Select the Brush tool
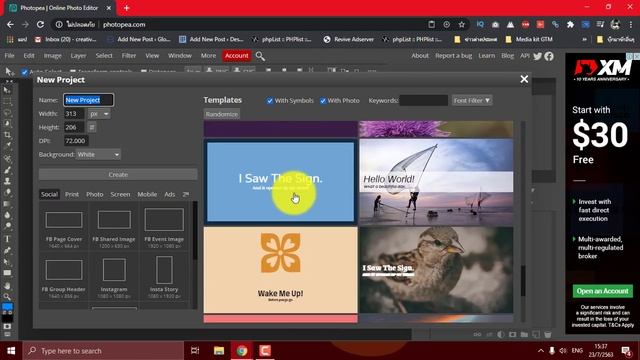This screenshot has width=640, height=360. click(x=7, y=170)
